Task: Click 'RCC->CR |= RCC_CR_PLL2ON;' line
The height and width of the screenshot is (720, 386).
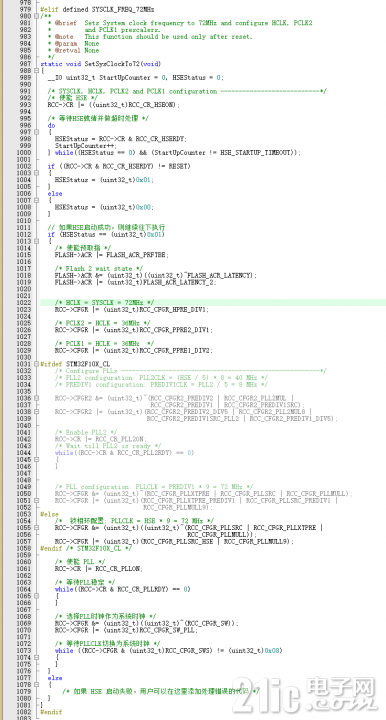Action: [101, 439]
